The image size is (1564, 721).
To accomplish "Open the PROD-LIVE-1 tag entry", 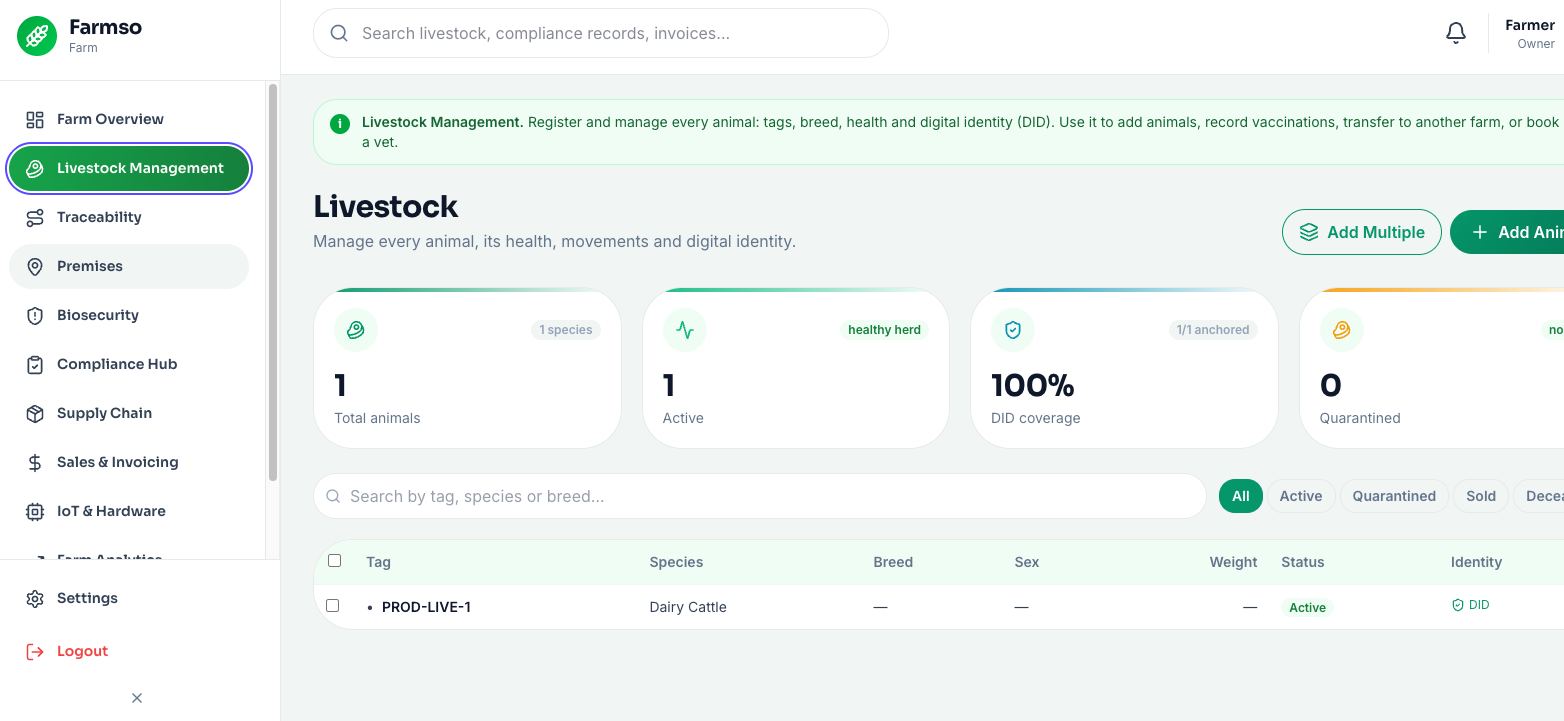I will 426,607.
